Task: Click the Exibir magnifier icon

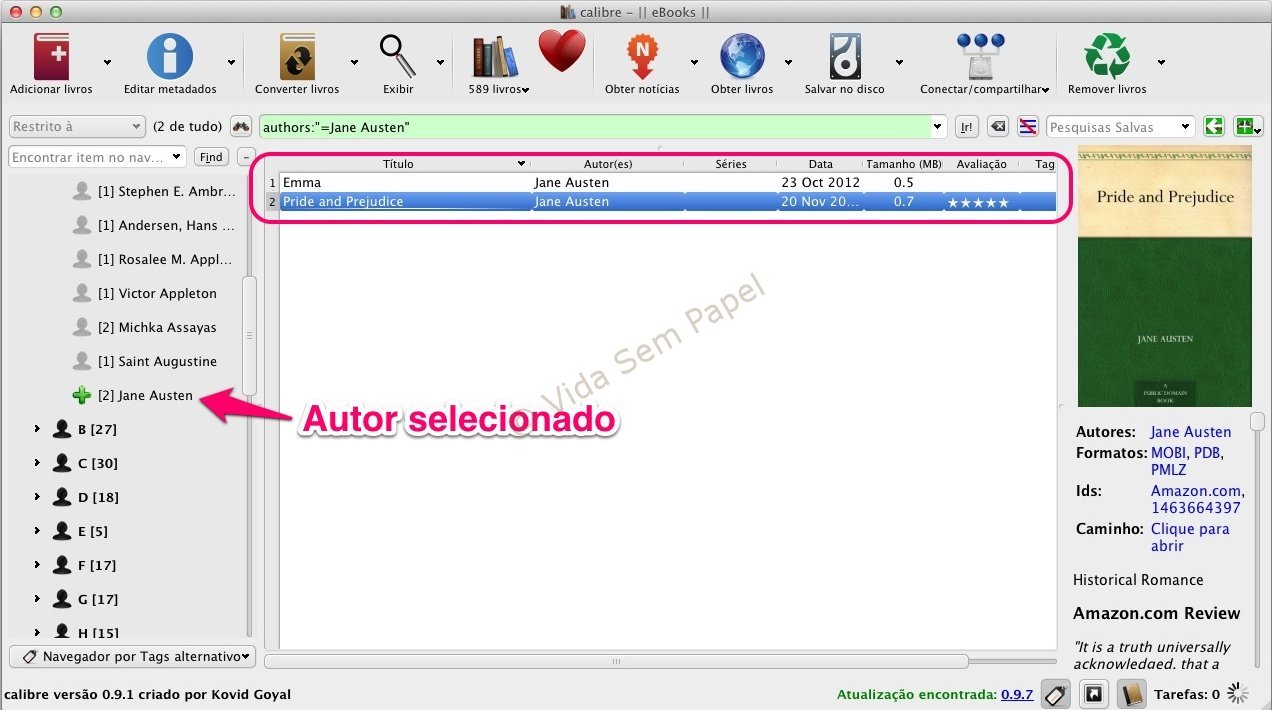Action: coord(398,56)
